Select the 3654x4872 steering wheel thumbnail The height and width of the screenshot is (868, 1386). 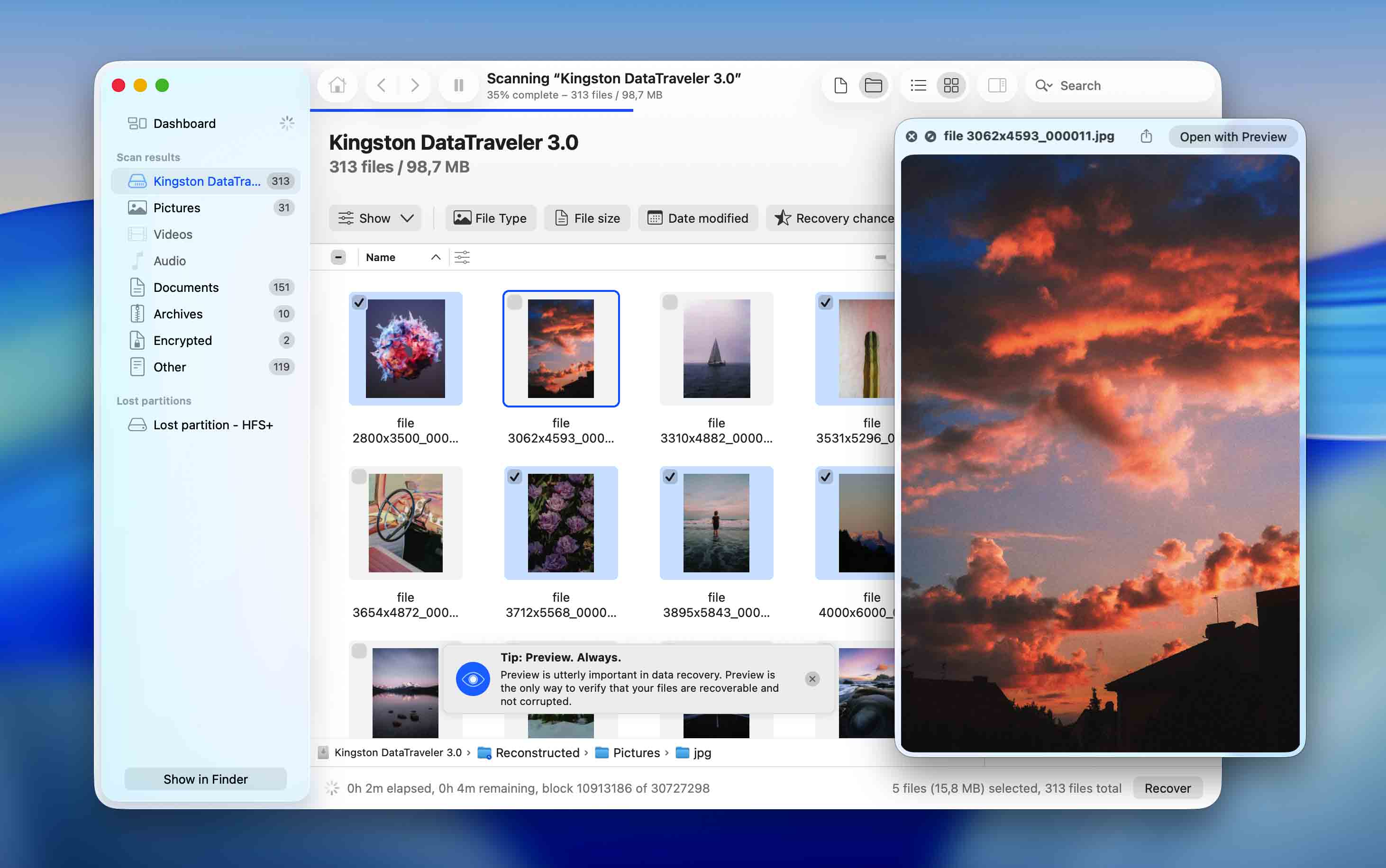click(x=405, y=523)
